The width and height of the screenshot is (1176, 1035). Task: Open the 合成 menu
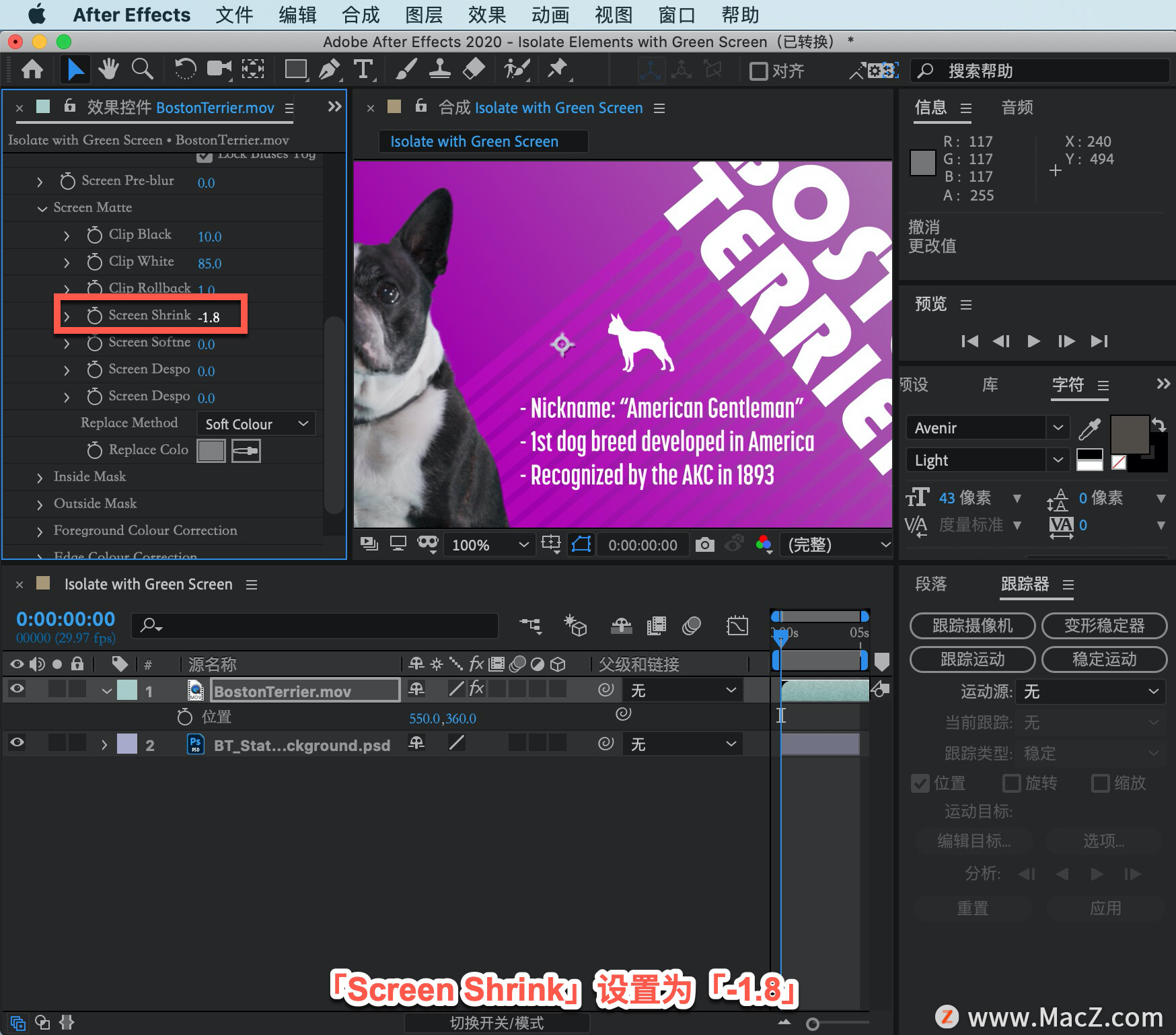(x=361, y=15)
